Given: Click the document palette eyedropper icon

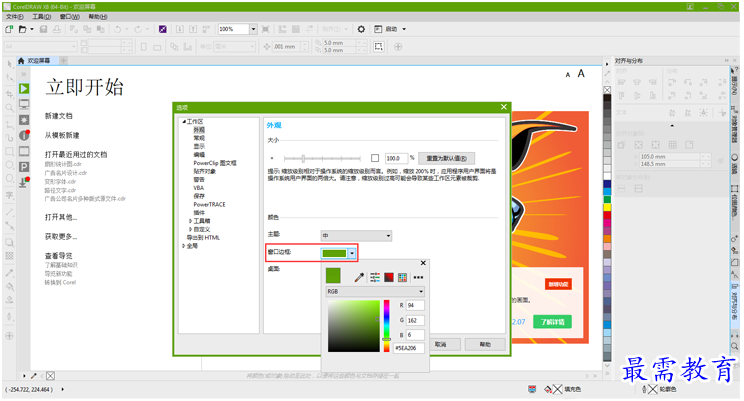Looking at the screenshot, I should pos(34,376).
